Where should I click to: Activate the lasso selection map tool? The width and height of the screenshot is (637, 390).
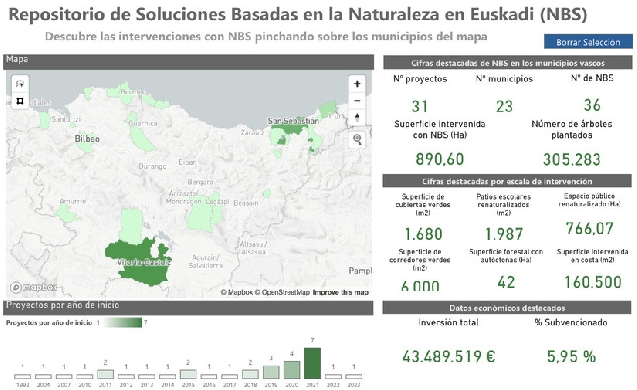pos(20,84)
